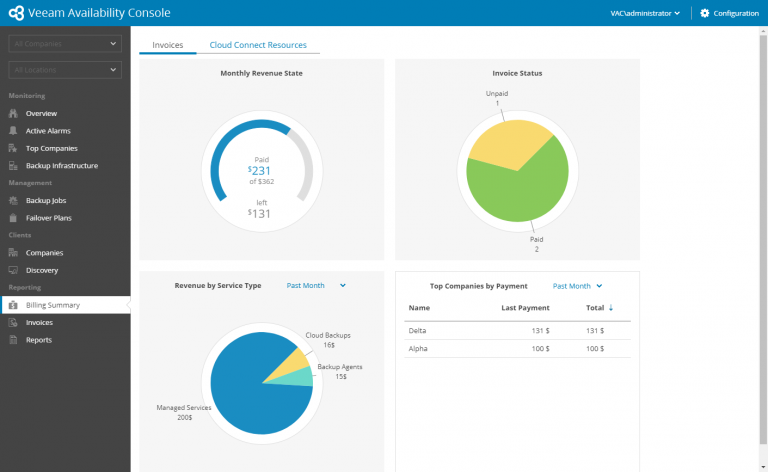
Task: Open Overview from the sidebar icon
Action: point(13,113)
